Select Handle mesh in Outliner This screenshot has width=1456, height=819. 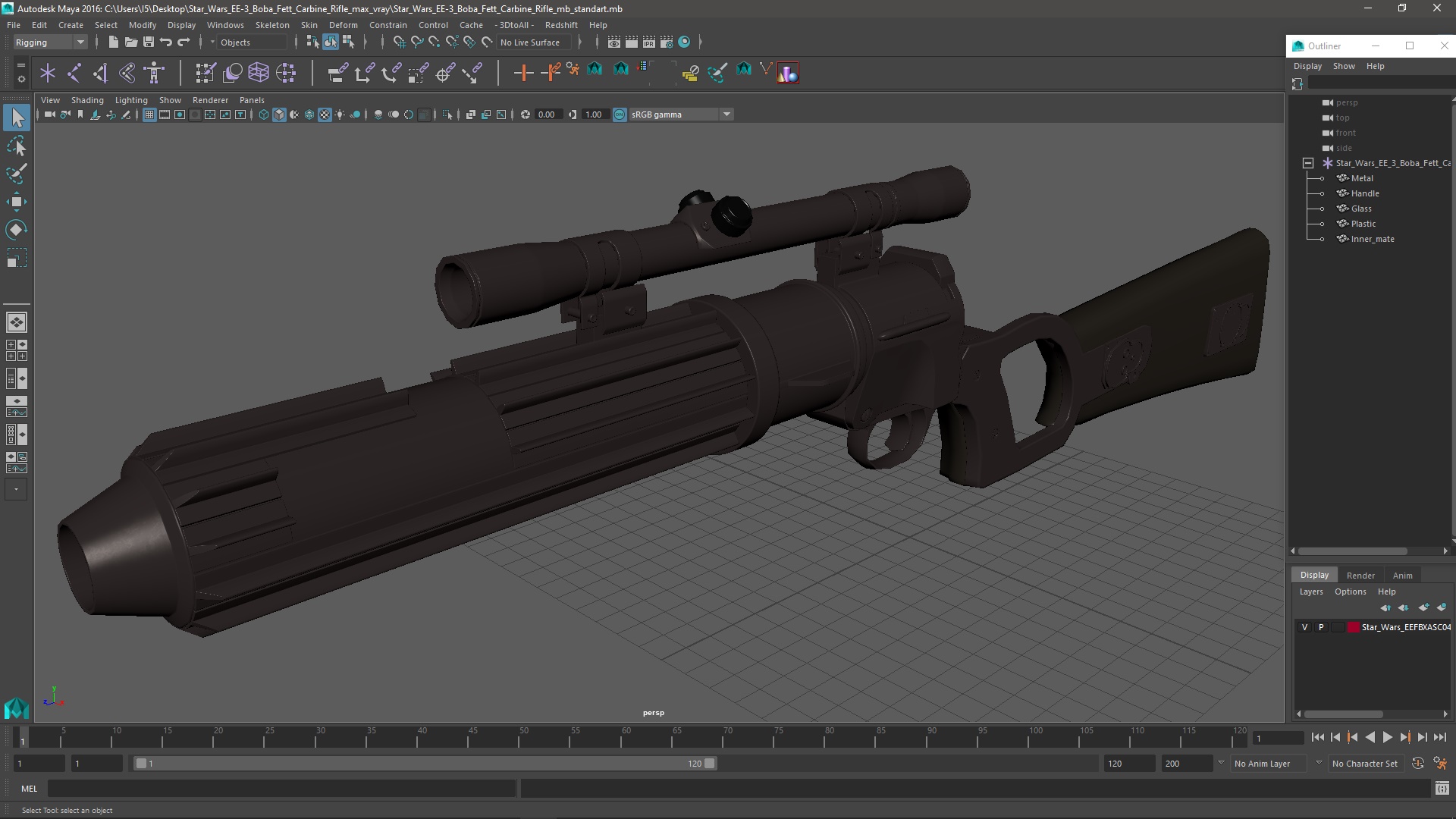tap(1365, 193)
